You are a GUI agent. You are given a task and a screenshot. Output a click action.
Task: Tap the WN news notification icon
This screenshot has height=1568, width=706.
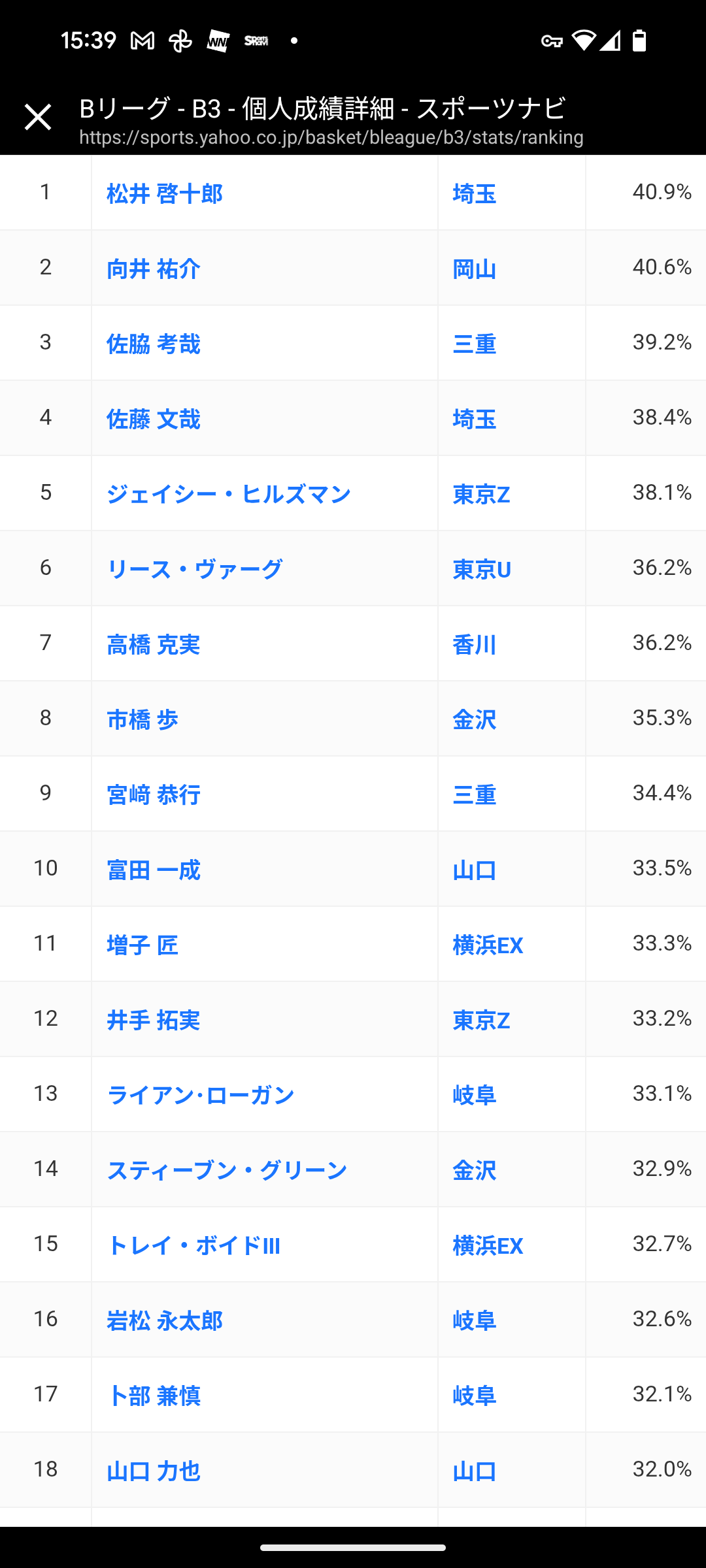[218, 41]
